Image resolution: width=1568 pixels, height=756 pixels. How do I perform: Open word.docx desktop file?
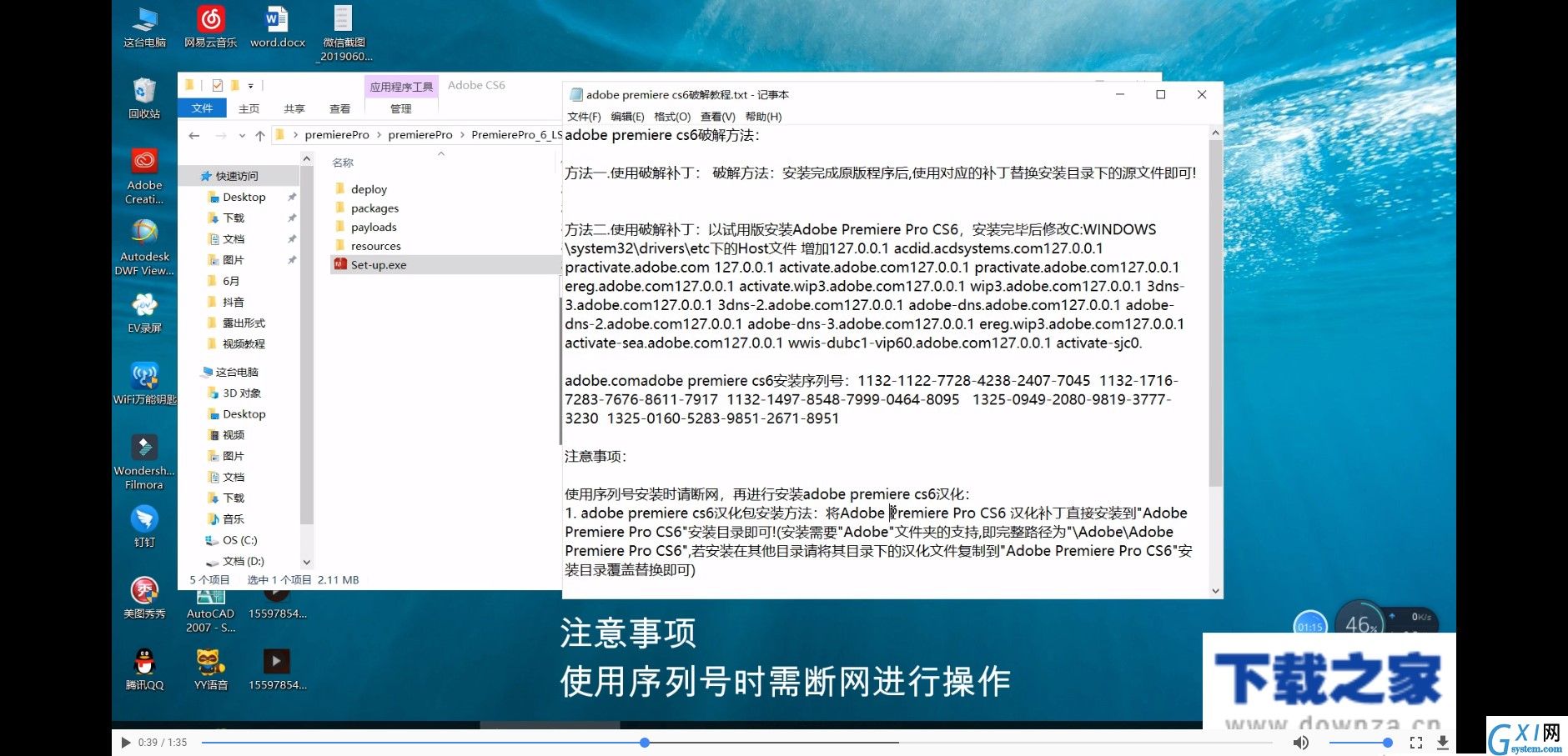[x=277, y=28]
